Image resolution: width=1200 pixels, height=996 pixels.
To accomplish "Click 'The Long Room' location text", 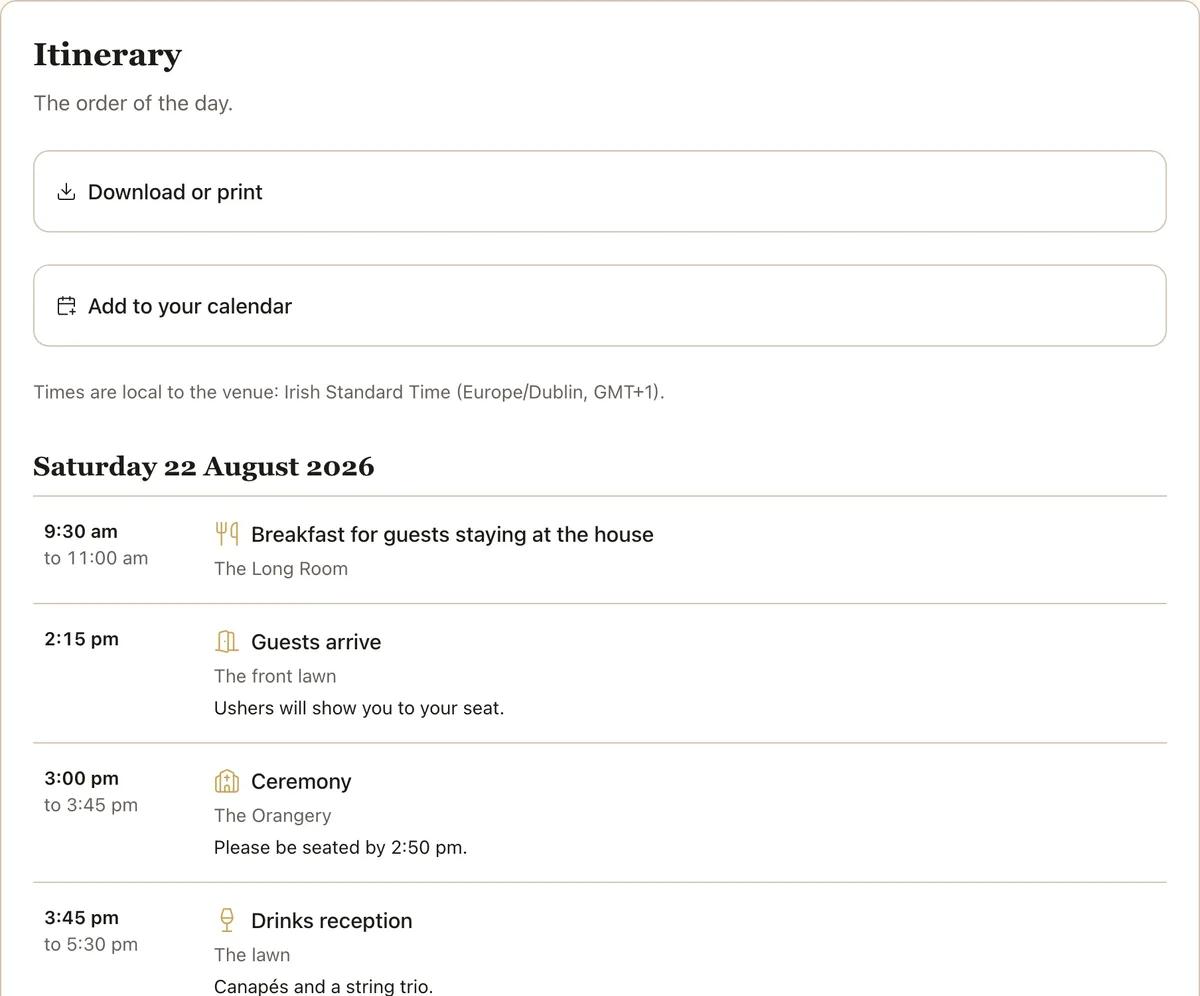I will [x=281, y=568].
